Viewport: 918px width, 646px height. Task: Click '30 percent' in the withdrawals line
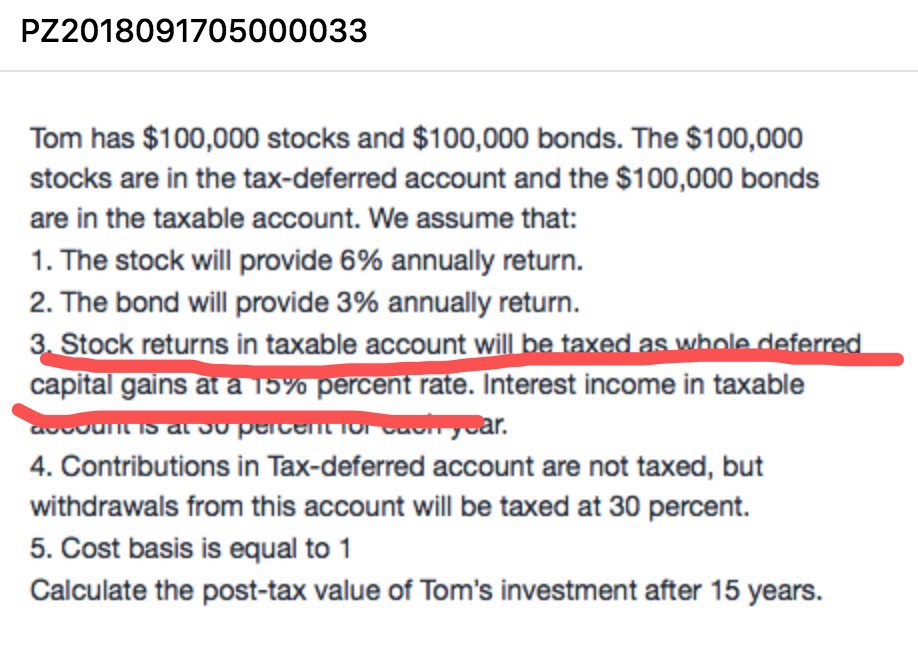tap(679, 506)
